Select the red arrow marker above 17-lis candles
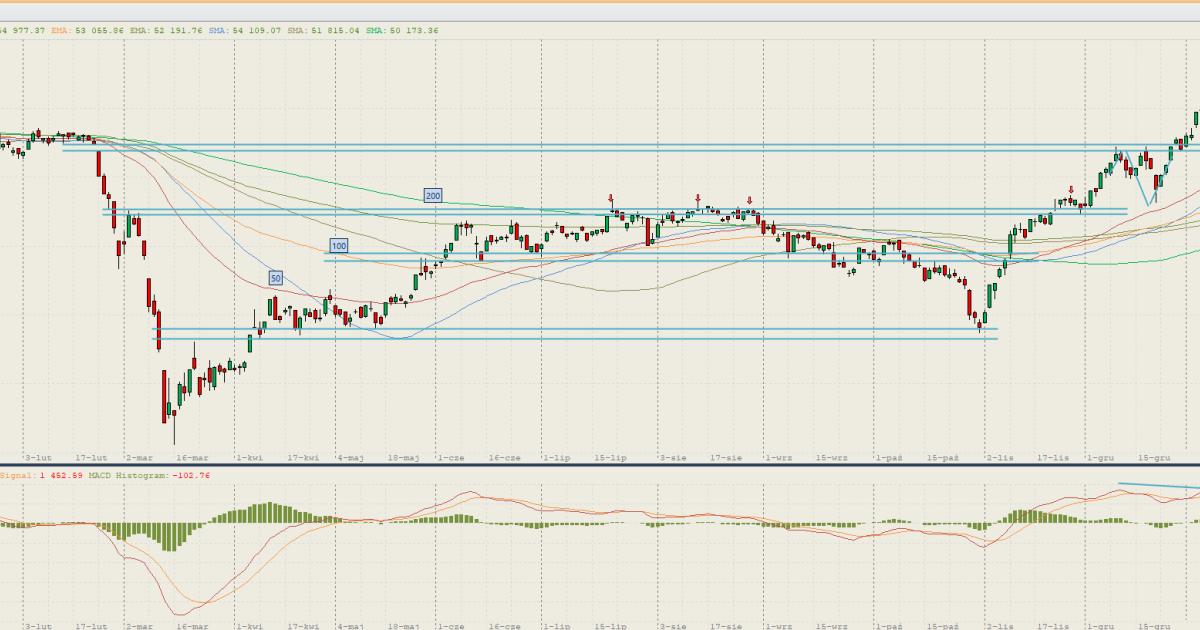The width and height of the screenshot is (1200, 630). (1071, 189)
